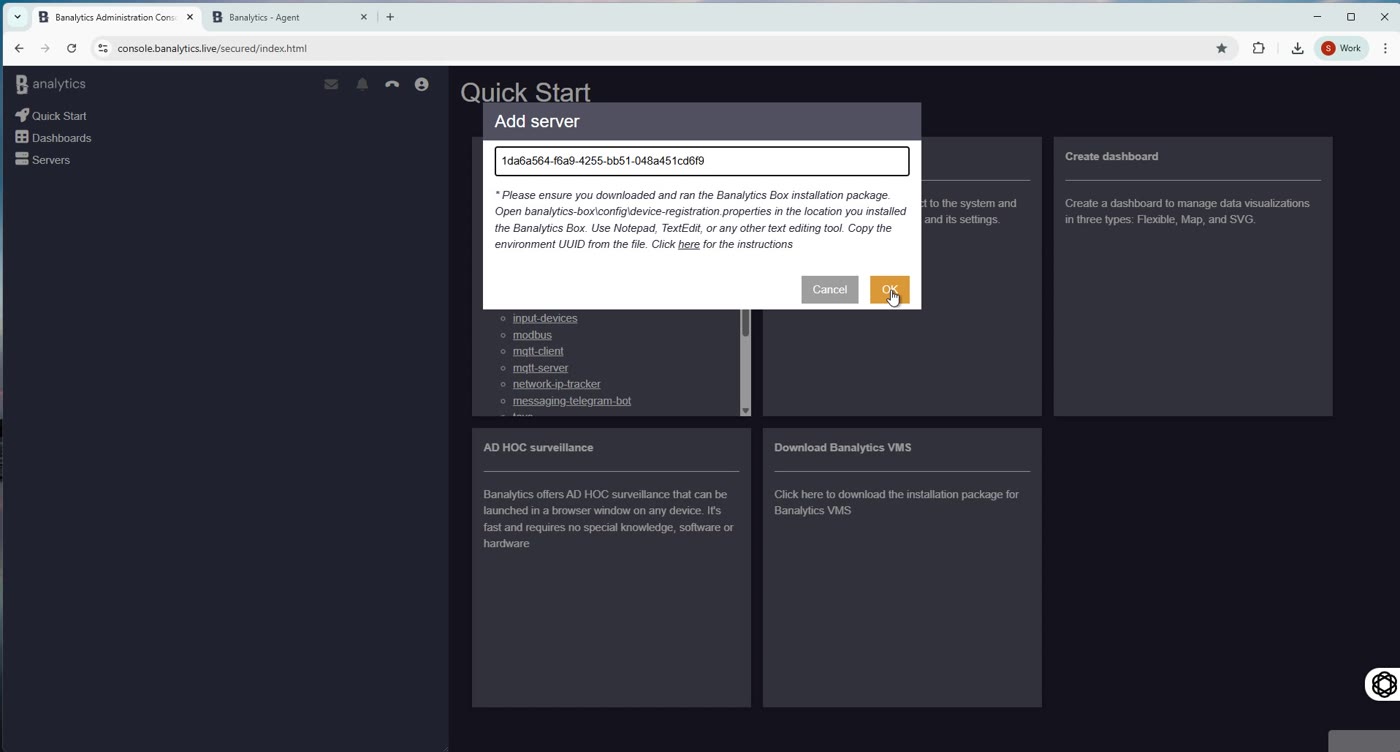
Task: Click the module list scrollbar thumb
Action: tap(745, 323)
